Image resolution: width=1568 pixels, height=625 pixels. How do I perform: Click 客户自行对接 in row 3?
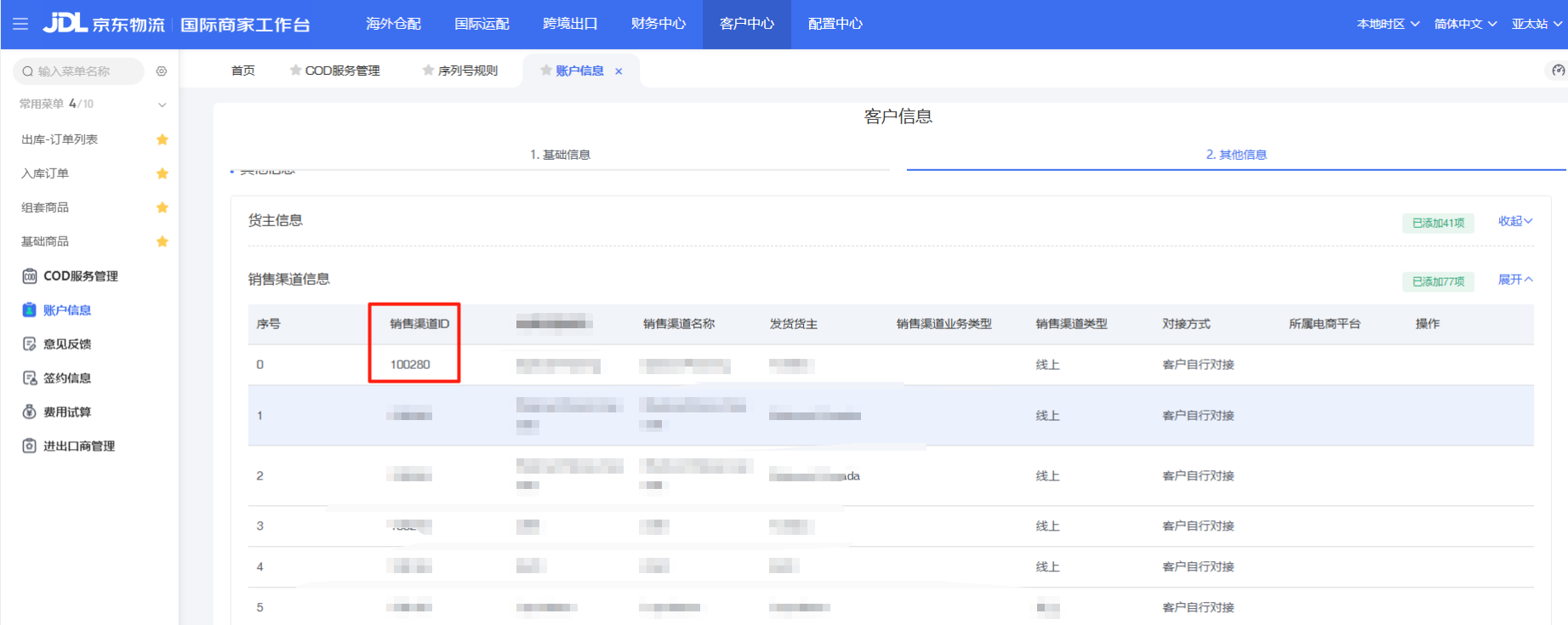coord(1198,526)
